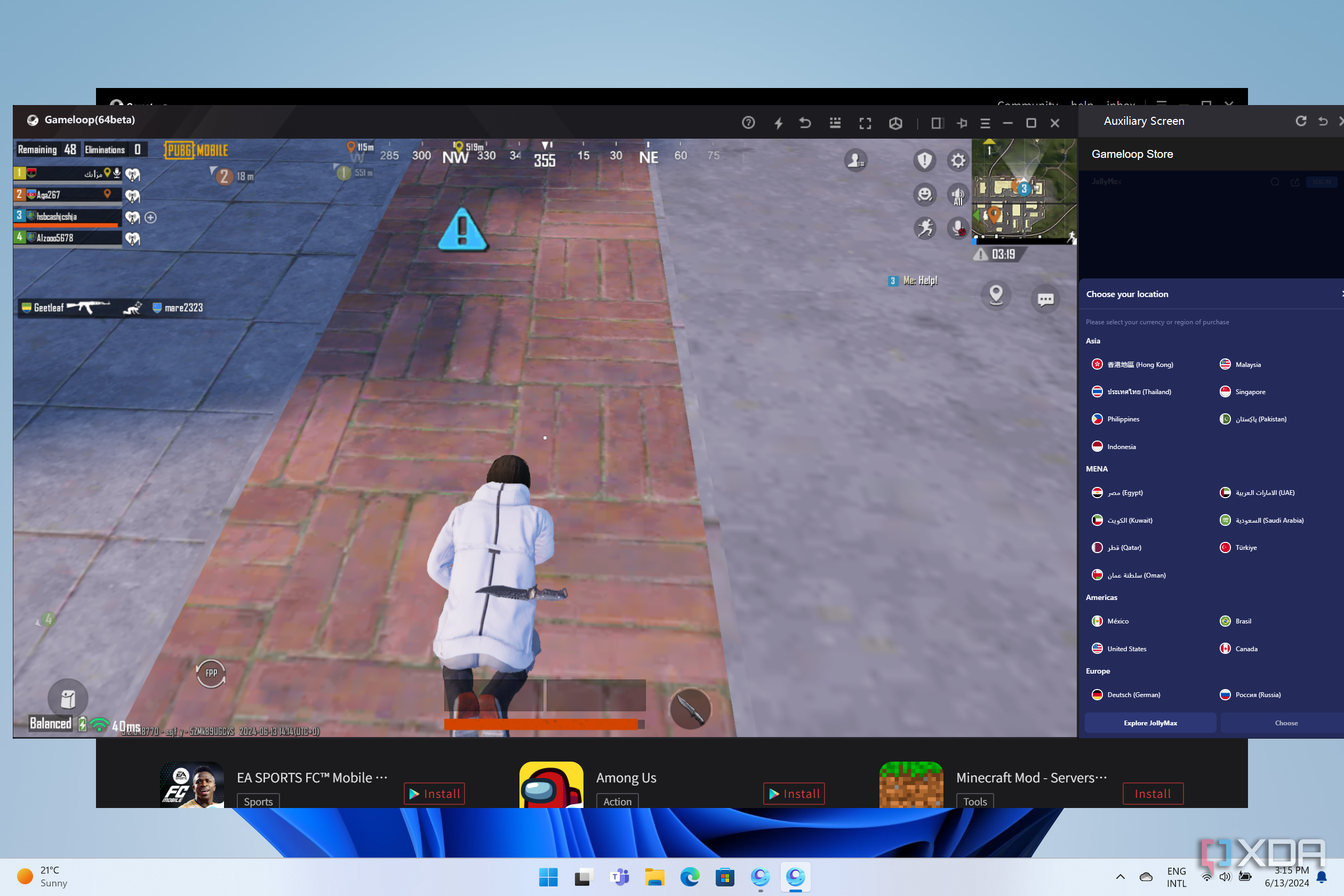Click the shield report icon in game
This screenshot has width=1344, height=896.
coord(925,161)
